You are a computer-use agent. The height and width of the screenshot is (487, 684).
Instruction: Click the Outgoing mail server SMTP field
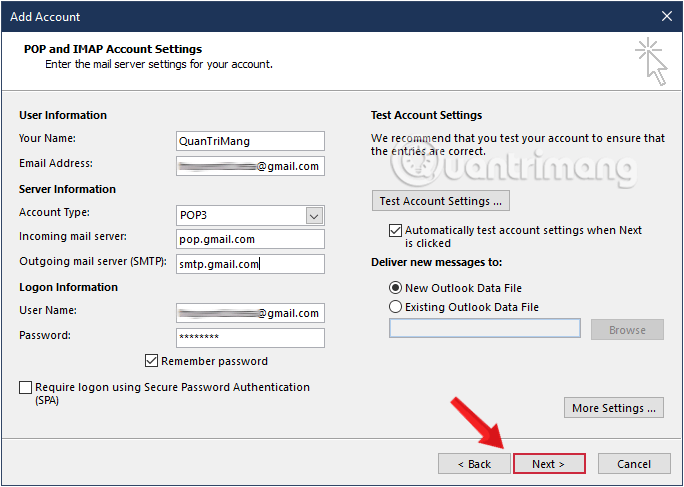coord(250,264)
